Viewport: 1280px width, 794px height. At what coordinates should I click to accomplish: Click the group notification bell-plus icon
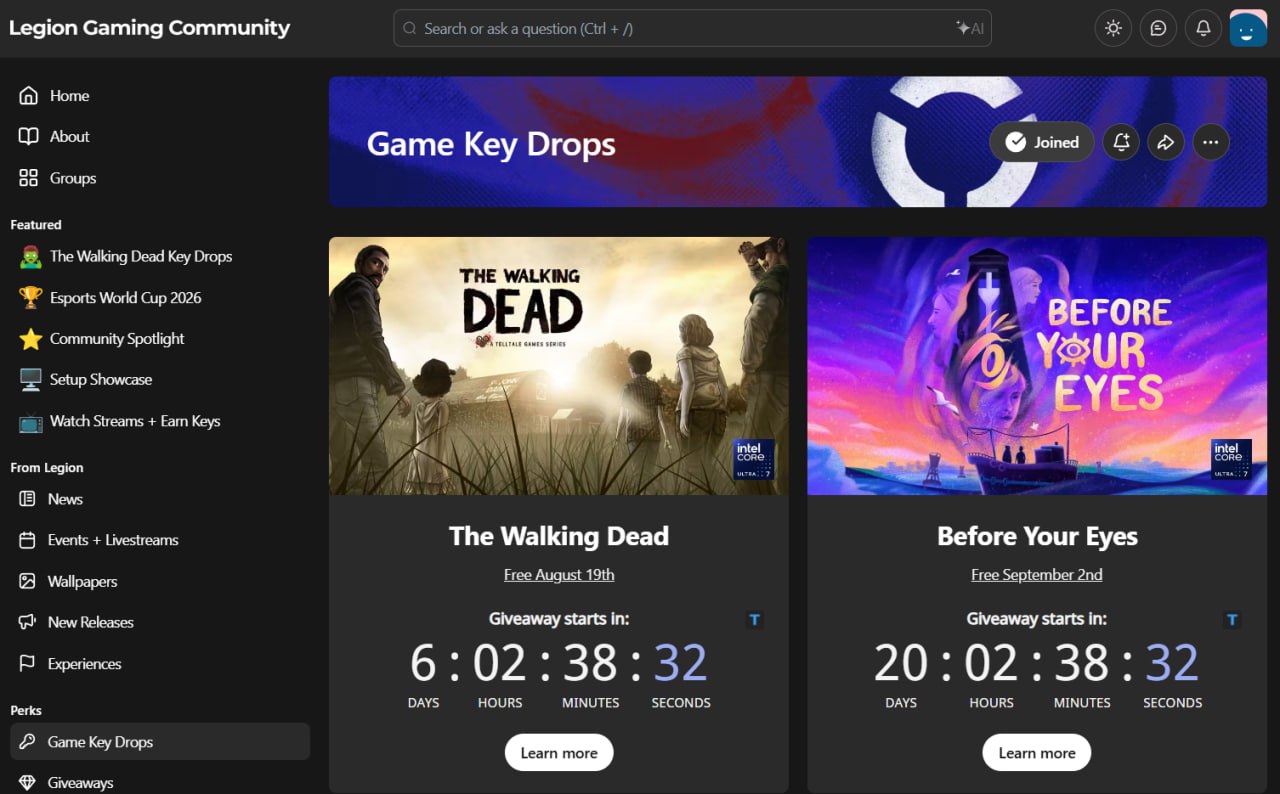pos(1121,142)
